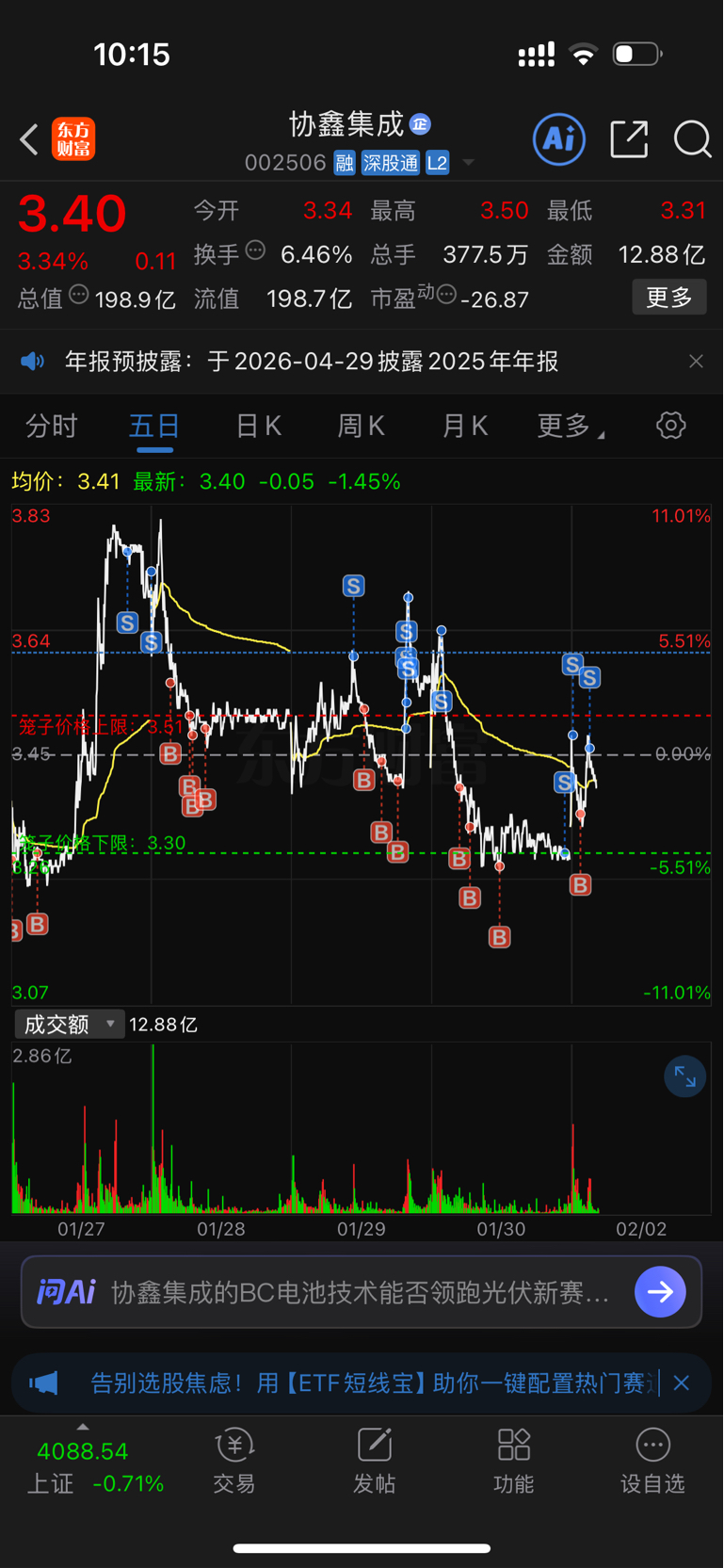Tap the 东方财富 app logo
The height and width of the screenshot is (1568, 724).
[x=73, y=139]
